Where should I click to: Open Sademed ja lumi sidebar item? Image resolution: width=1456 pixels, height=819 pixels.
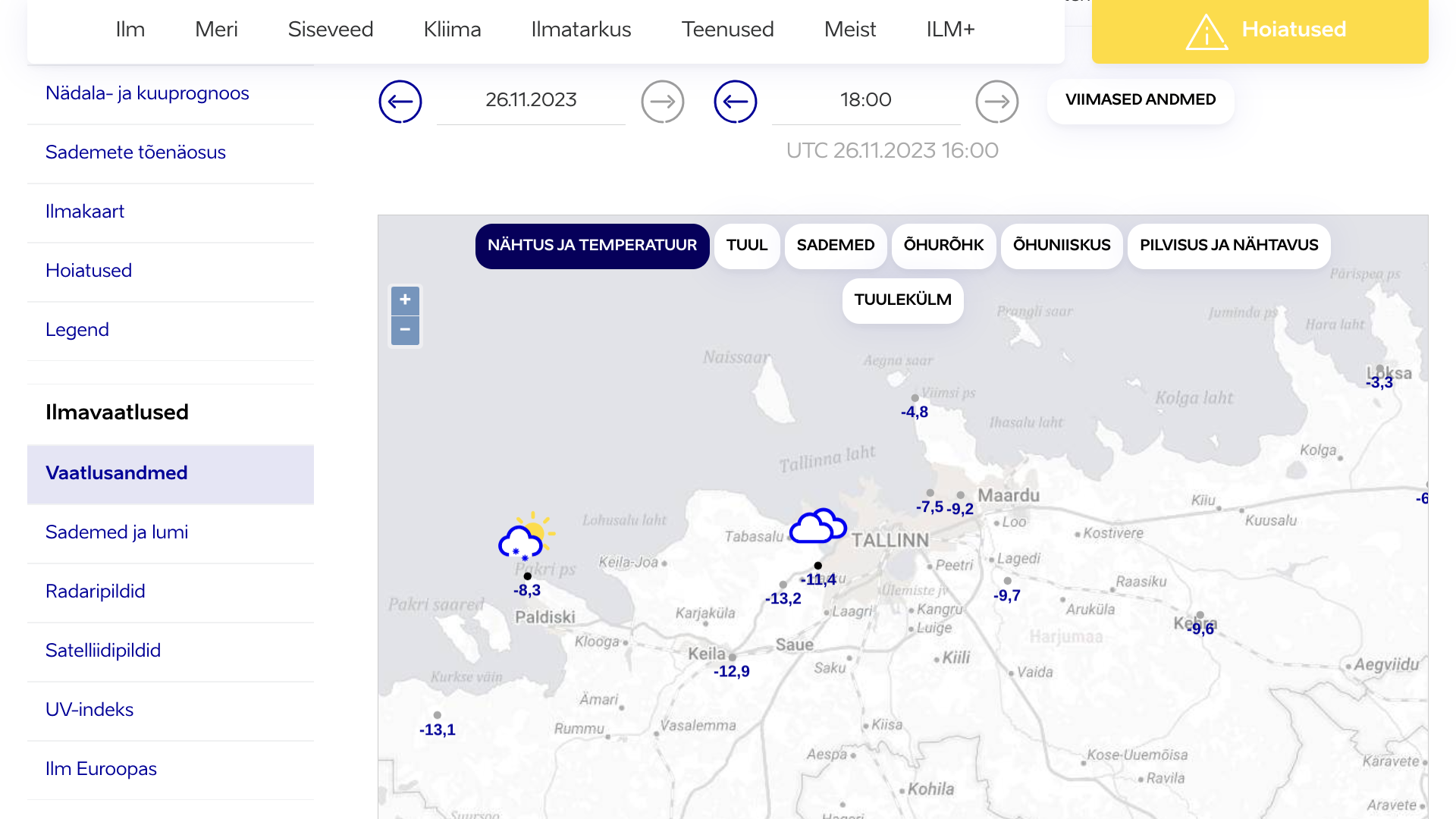117,532
